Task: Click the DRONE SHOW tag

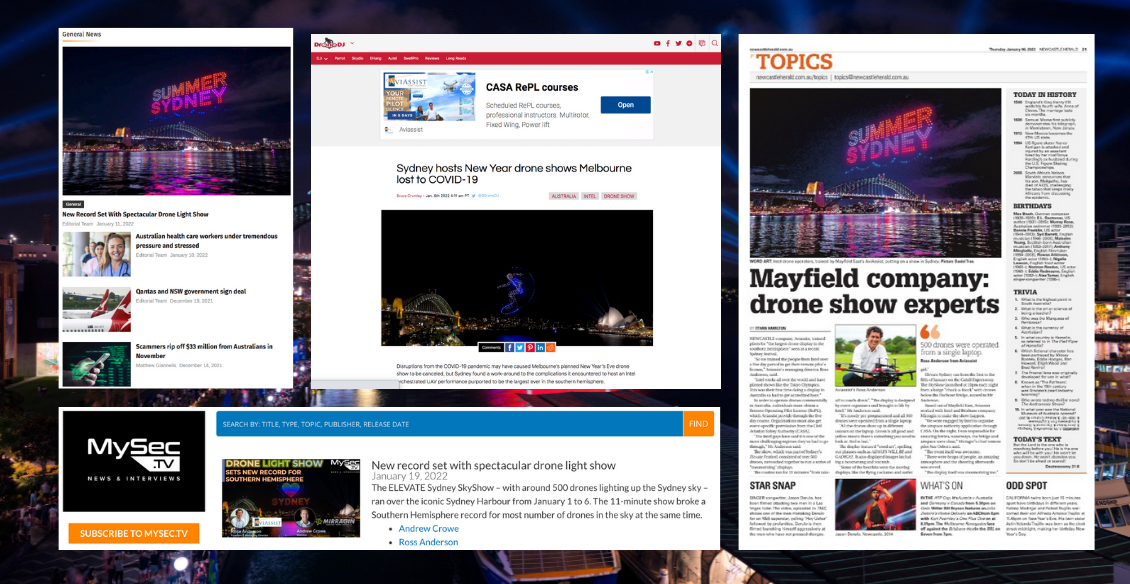Action: click(620, 195)
